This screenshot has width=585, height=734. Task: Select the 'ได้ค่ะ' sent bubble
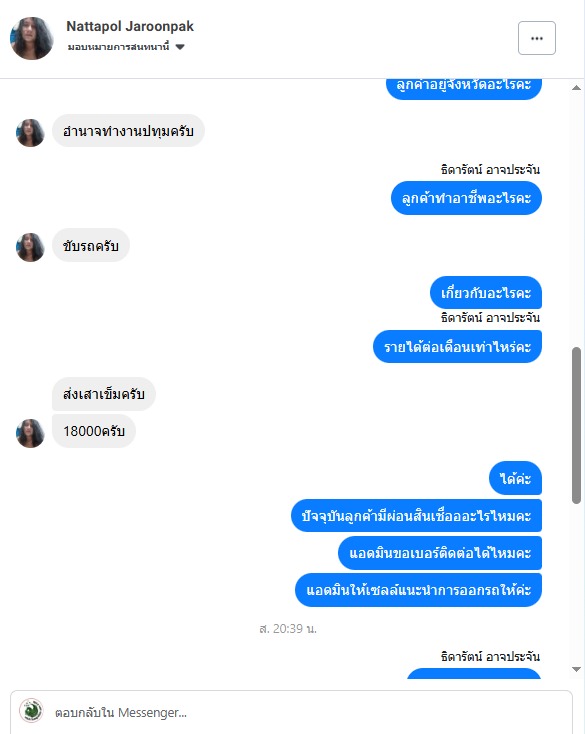coord(515,478)
